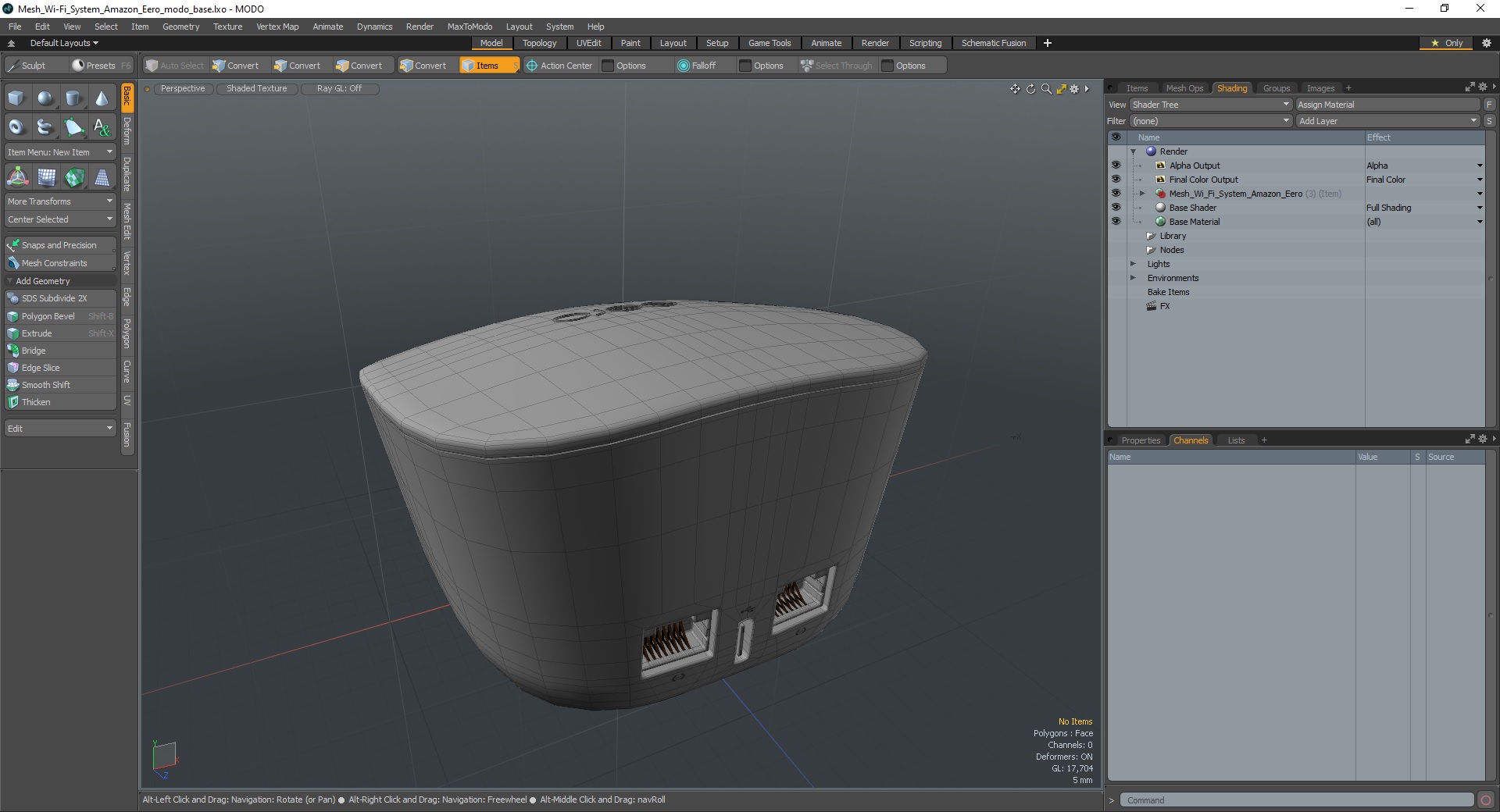Click the viewport maximize arrows icon
The height and width of the screenshot is (812, 1500).
1061,89
